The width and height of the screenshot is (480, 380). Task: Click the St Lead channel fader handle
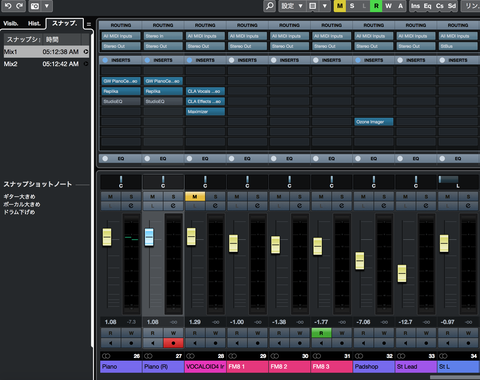(402, 273)
